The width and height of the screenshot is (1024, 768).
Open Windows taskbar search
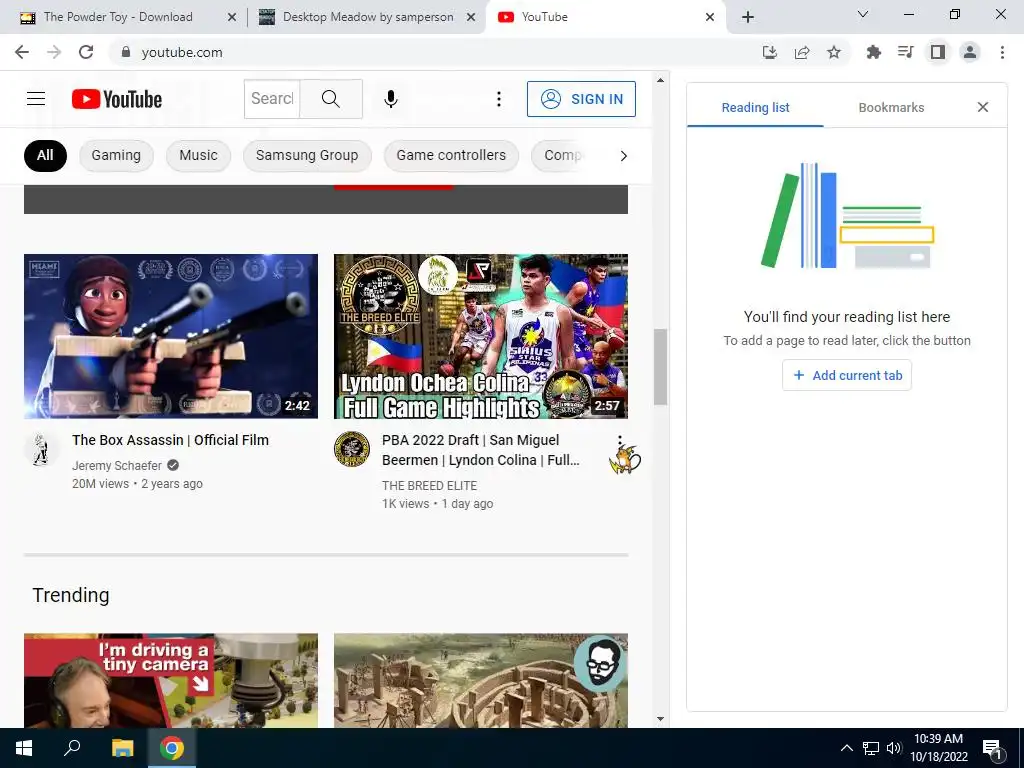coord(72,748)
